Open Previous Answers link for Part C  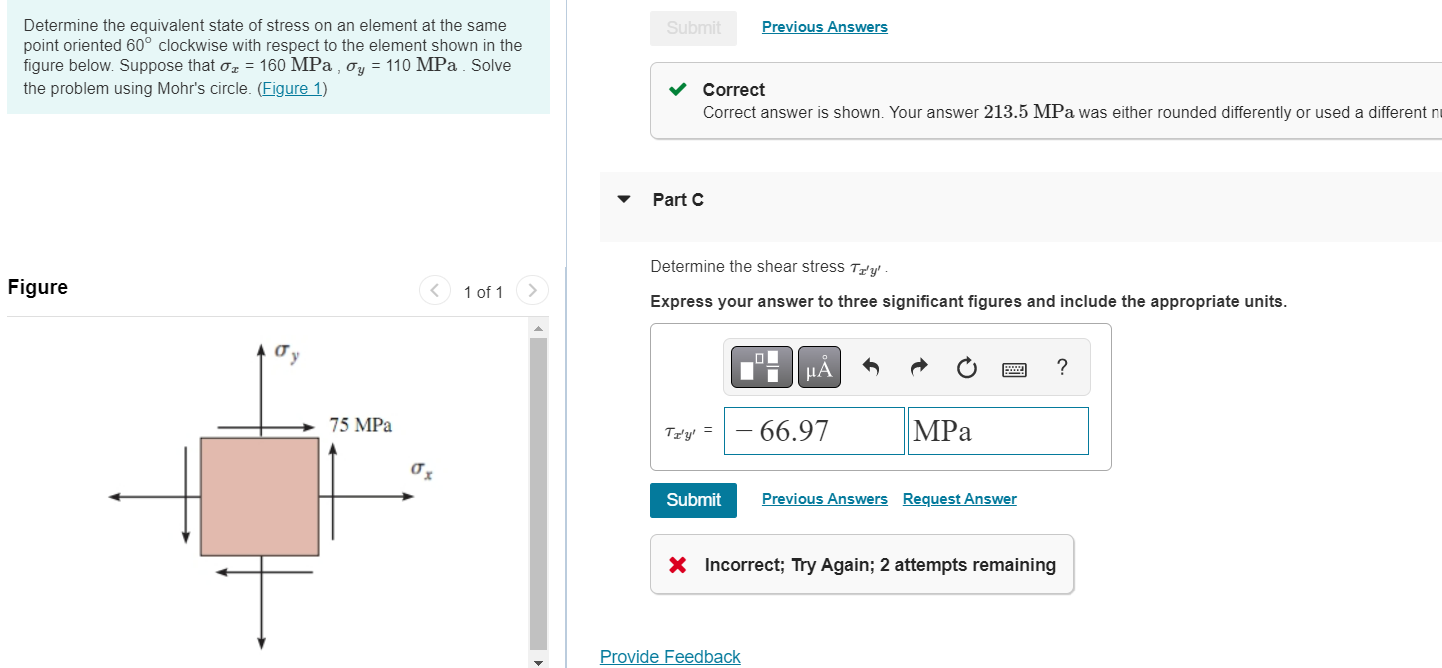(825, 499)
